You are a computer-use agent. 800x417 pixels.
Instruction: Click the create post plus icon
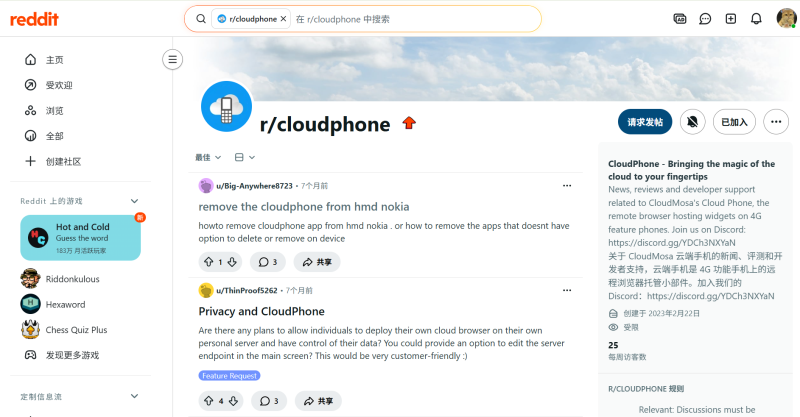point(731,19)
